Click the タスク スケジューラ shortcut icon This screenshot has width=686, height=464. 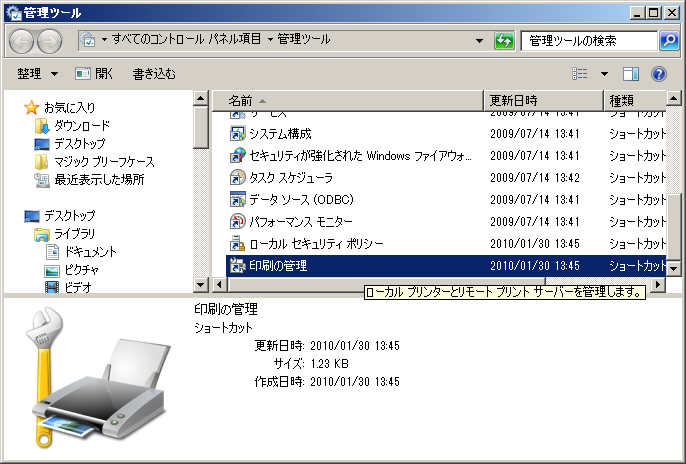(238, 177)
